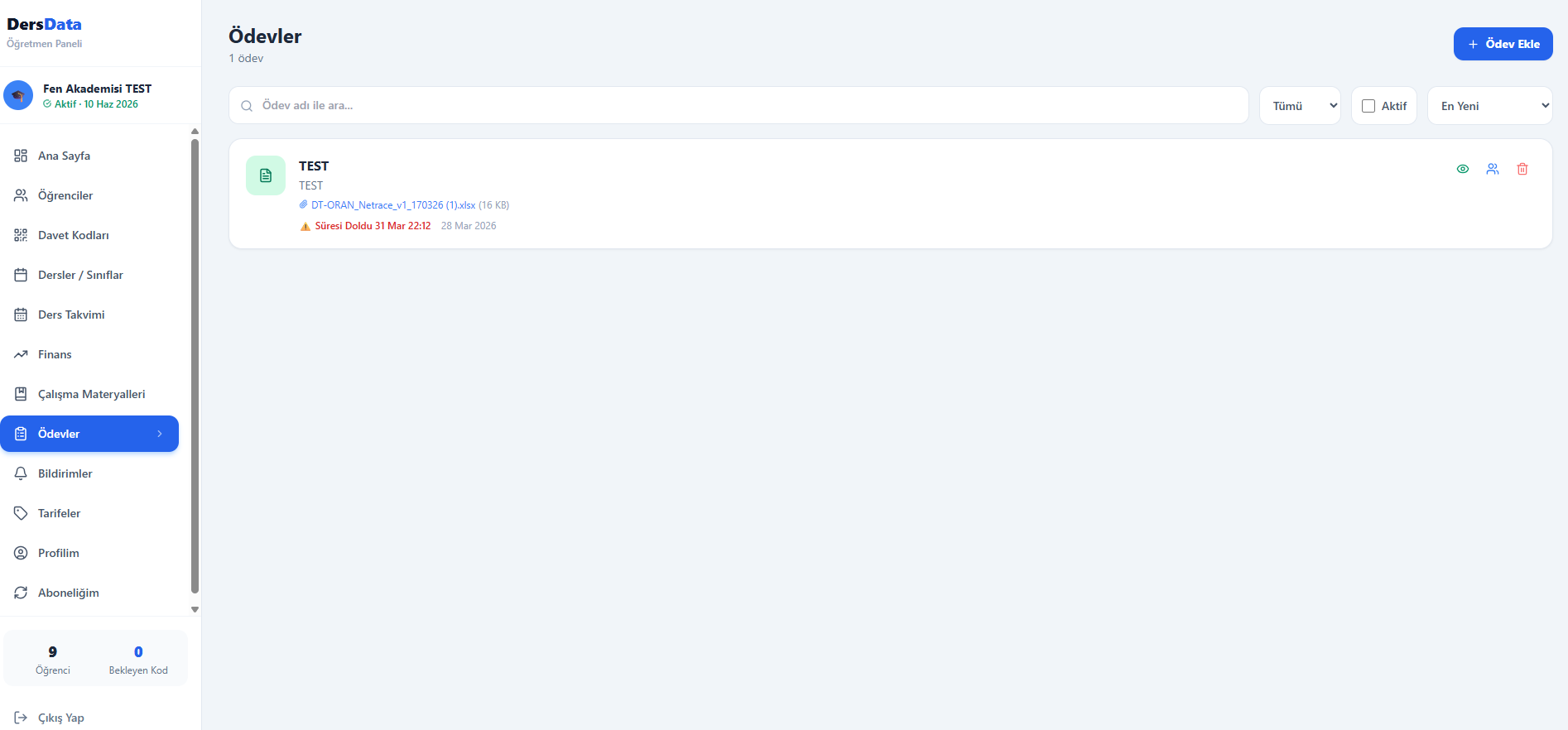The image size is (1568, 730).
Task: Click the bell icon for Bildirimler
Action: pyautogui.click(x=21, y=473)
